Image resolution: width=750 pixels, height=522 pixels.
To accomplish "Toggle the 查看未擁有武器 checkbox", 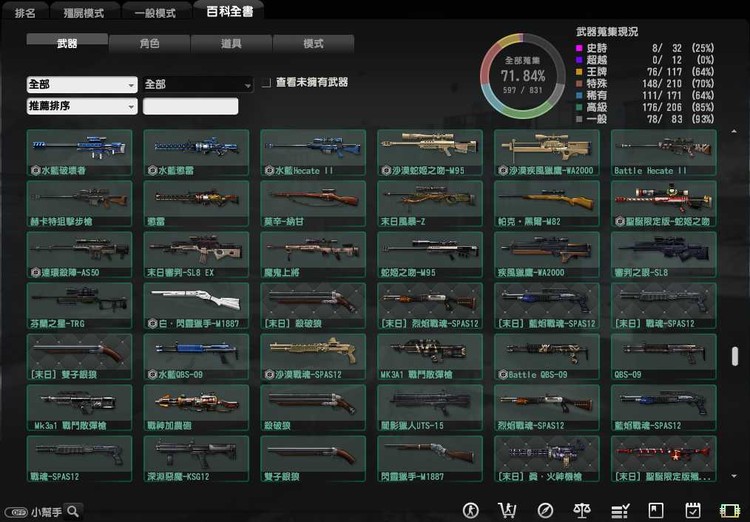I will (x=266, y=83).
